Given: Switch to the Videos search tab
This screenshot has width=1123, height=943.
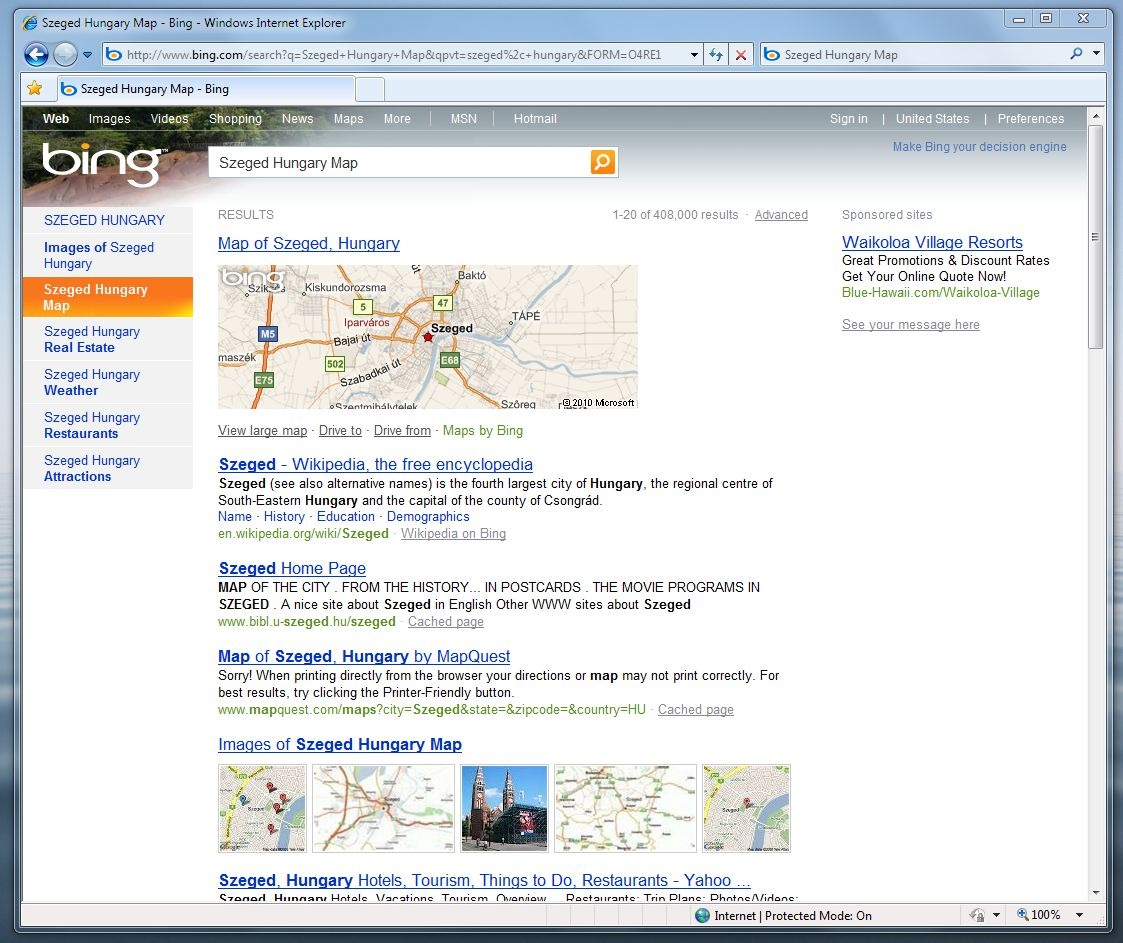Looking at the screenshot, I should pos(169,119).
